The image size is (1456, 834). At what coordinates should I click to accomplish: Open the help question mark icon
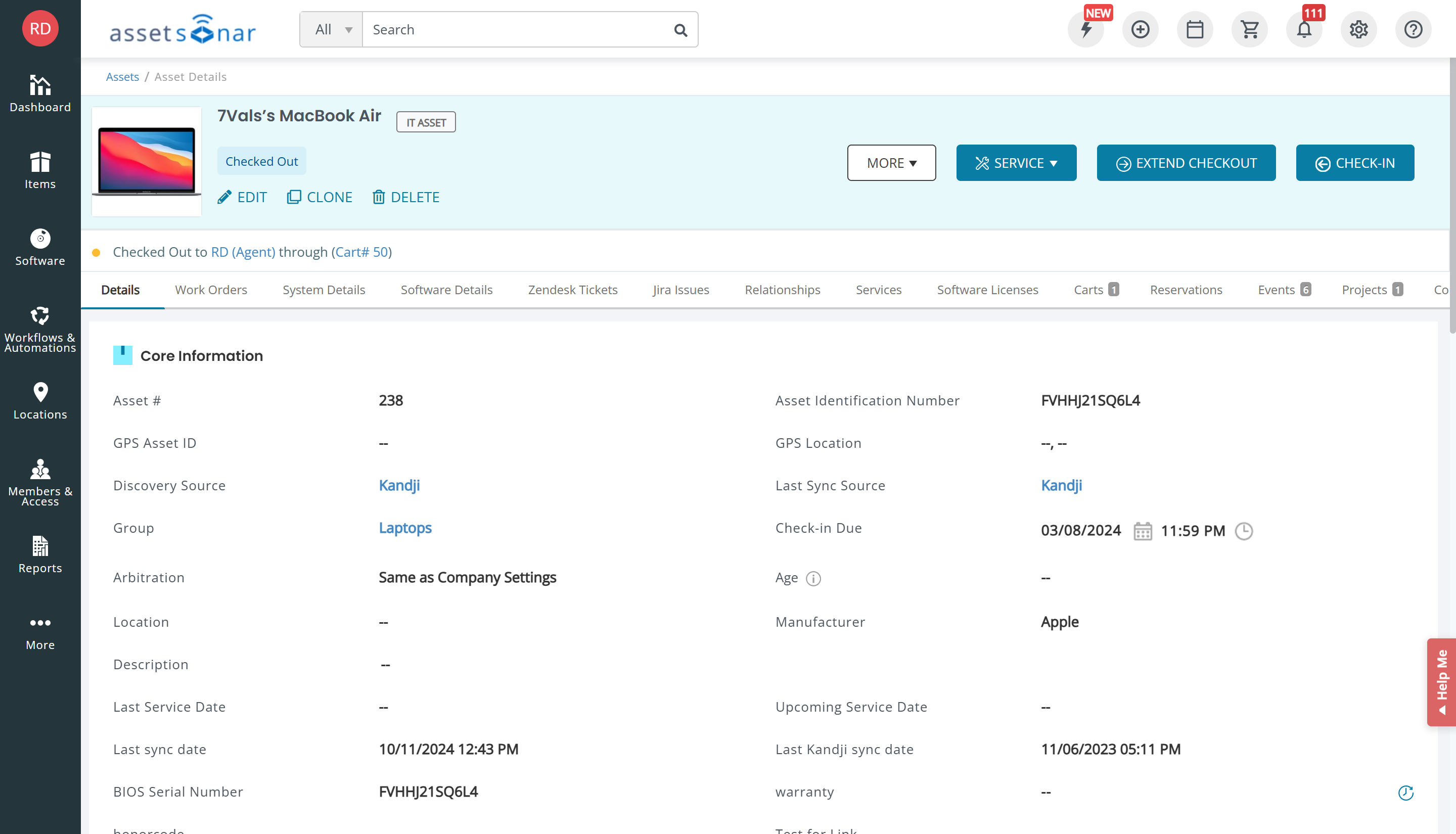[x=1413, y=29]
